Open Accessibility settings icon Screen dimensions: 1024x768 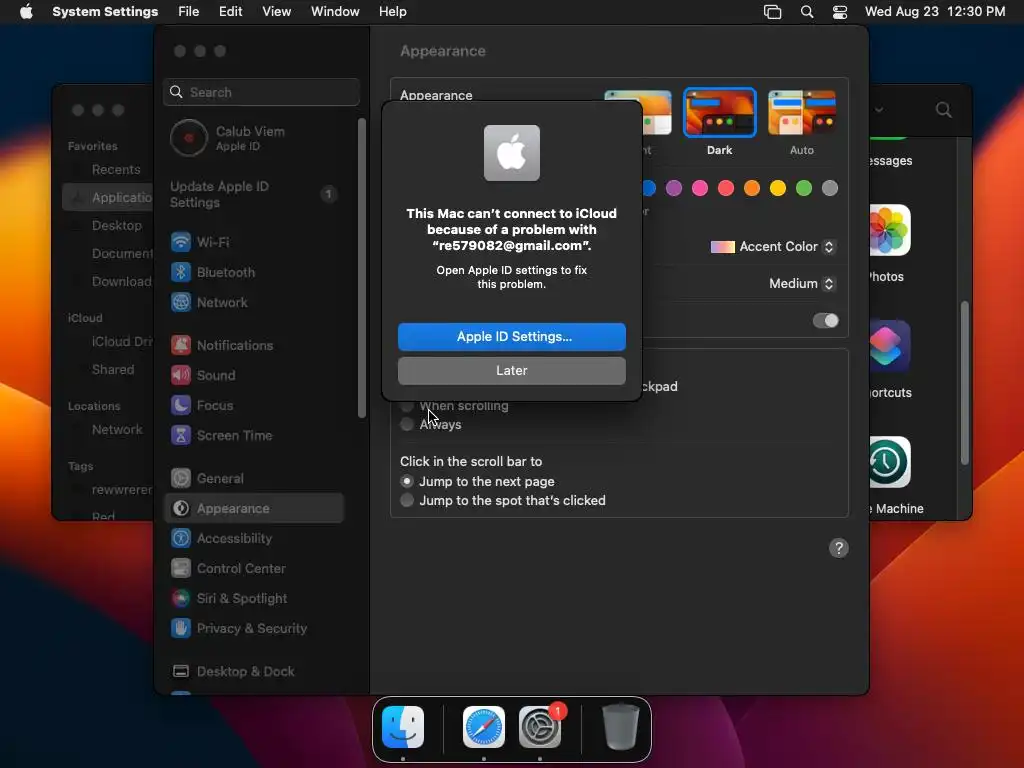181,539
